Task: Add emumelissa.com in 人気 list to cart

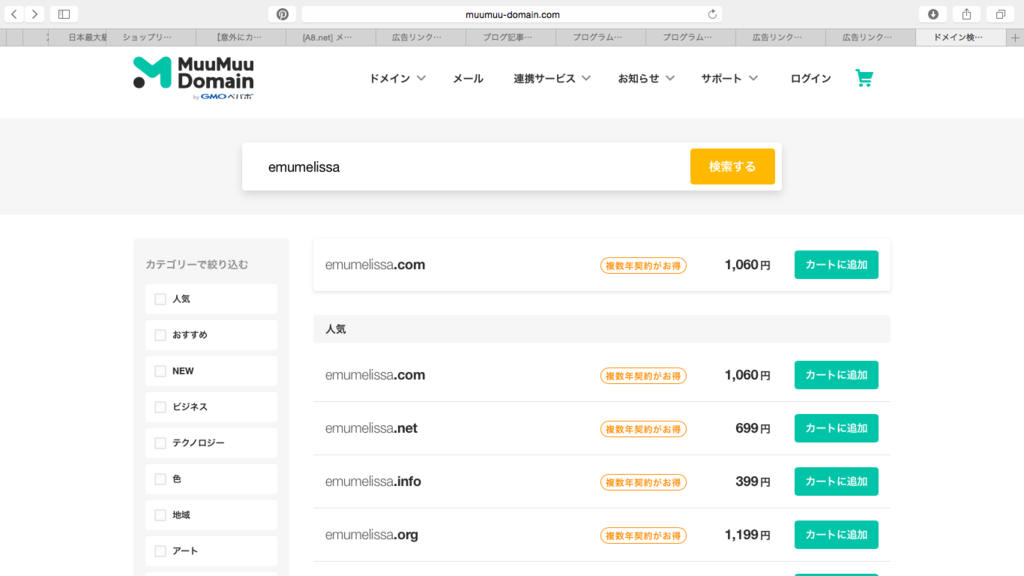Action: point(836,375)
